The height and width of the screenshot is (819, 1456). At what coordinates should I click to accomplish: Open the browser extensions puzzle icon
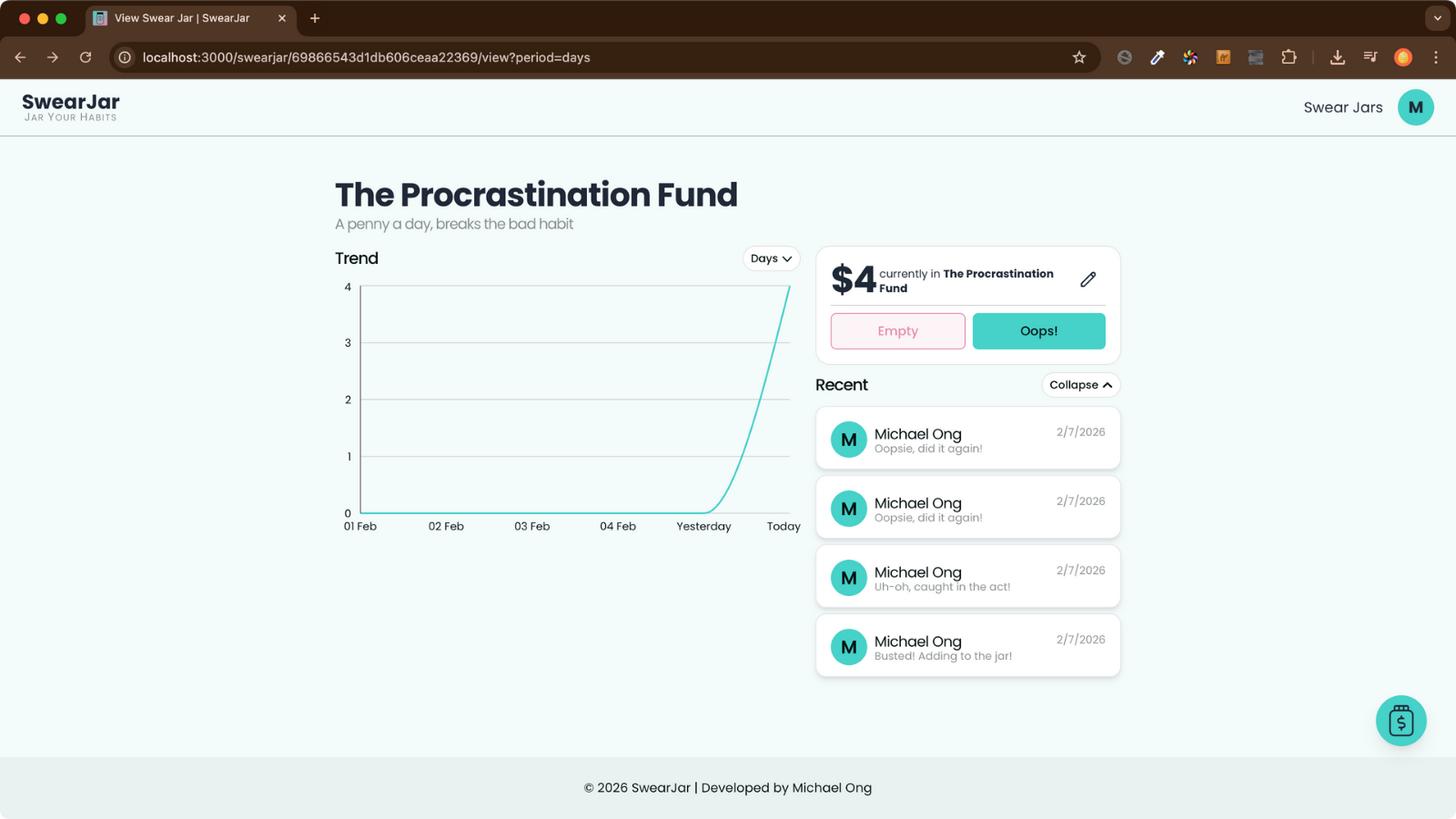[x=1289, y=57]
